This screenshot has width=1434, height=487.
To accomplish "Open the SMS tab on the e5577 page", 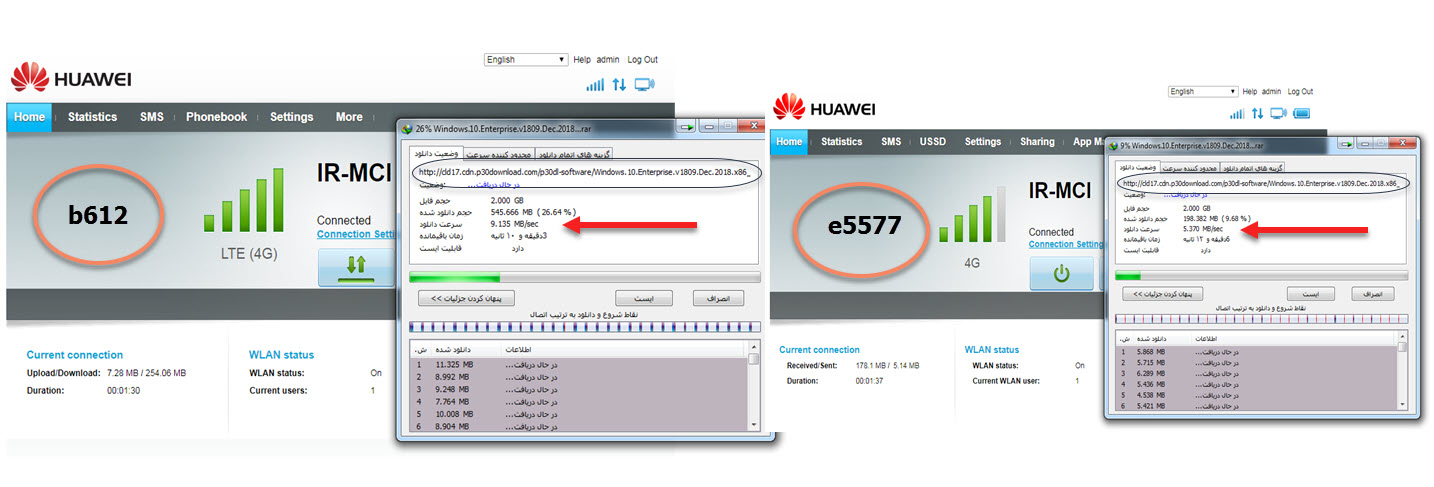I will [x=891, y=142].
